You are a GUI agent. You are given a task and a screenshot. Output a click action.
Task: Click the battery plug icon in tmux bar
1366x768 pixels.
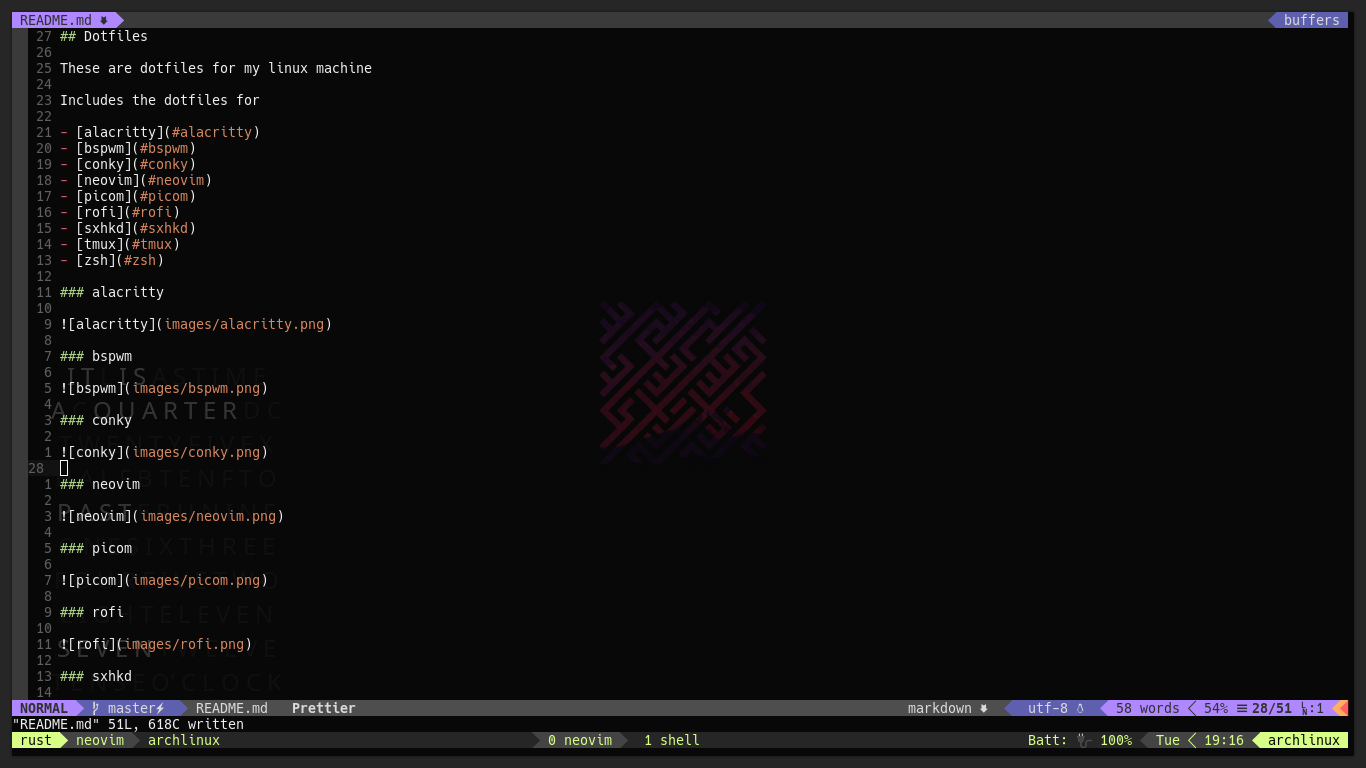coord(1081,740)
